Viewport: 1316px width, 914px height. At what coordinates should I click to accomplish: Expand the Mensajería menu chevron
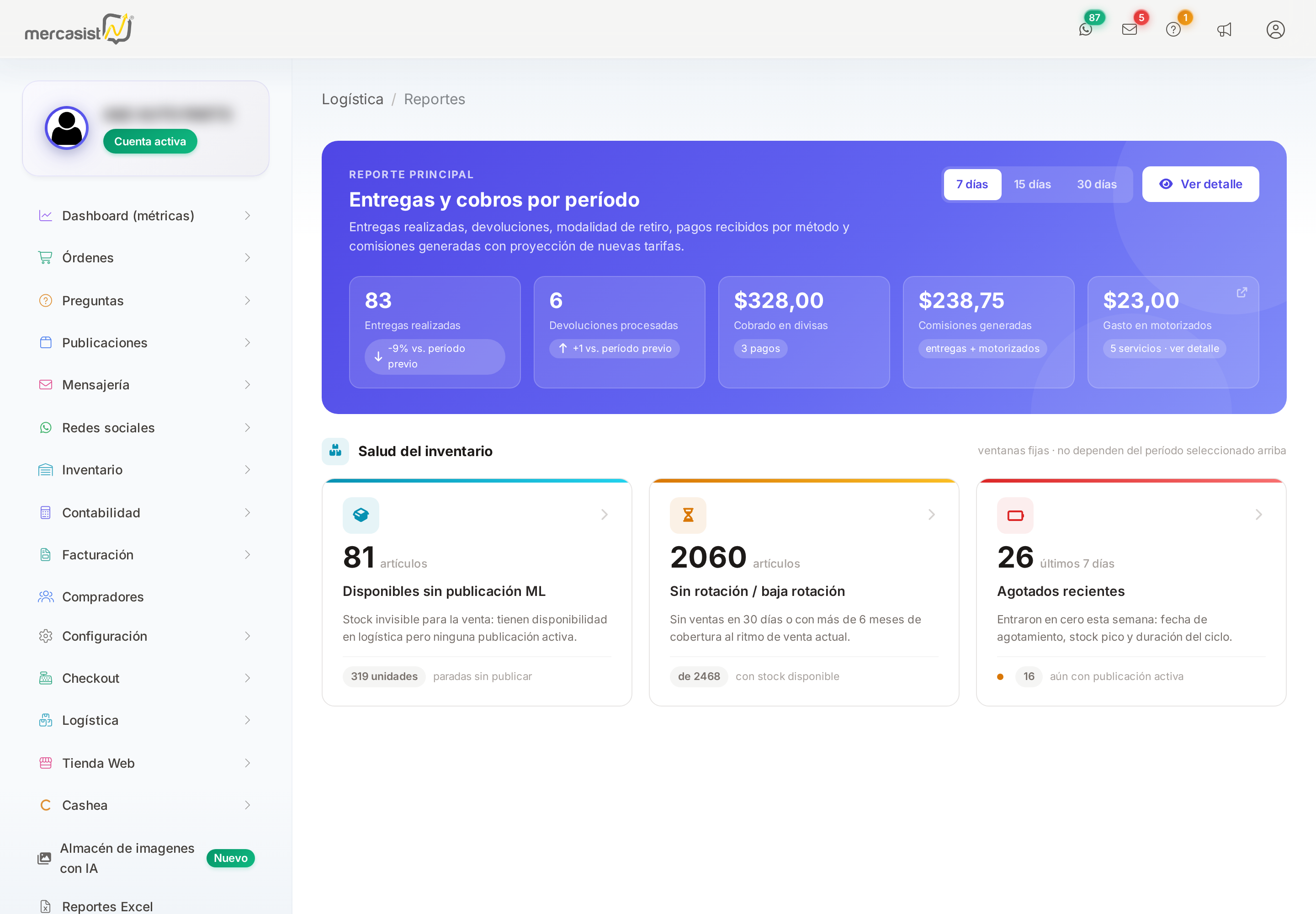(x=247, y=385)
